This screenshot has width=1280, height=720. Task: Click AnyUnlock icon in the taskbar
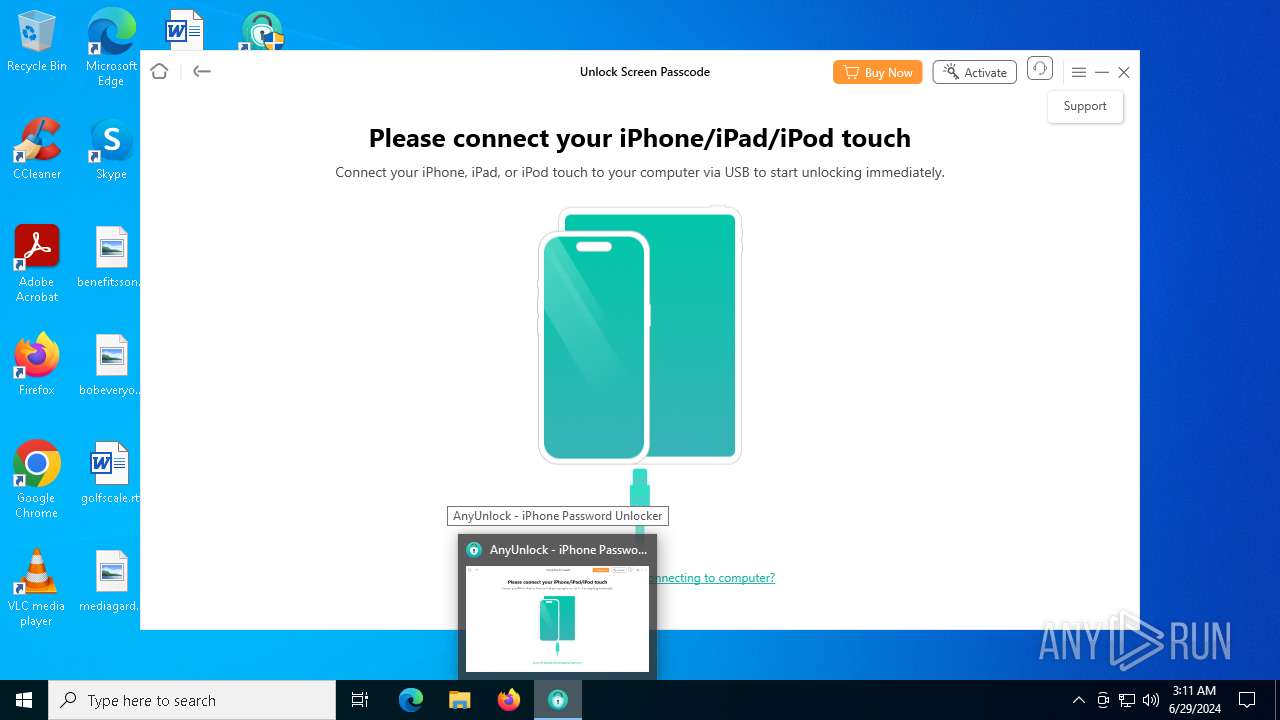pyautogui.click(x=558, y=700)
